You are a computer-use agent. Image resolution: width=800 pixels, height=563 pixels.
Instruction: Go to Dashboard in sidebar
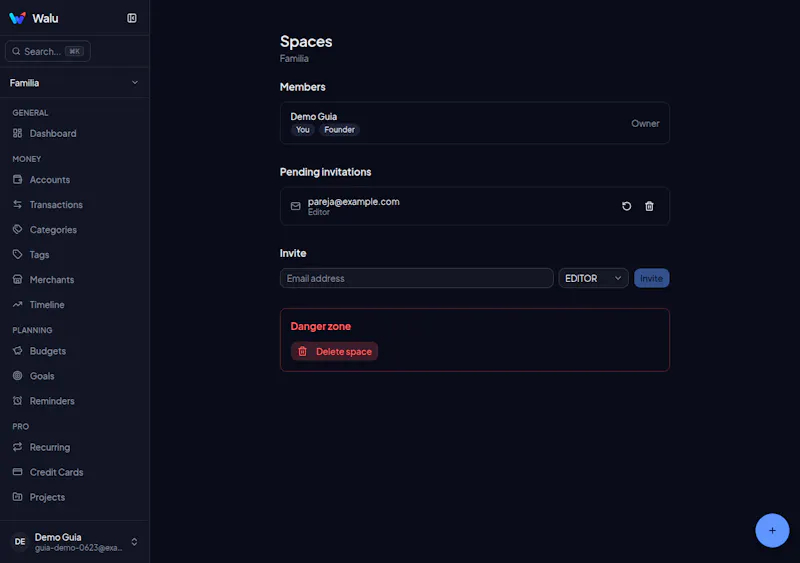pyautogui.click(x=74, y=133)
